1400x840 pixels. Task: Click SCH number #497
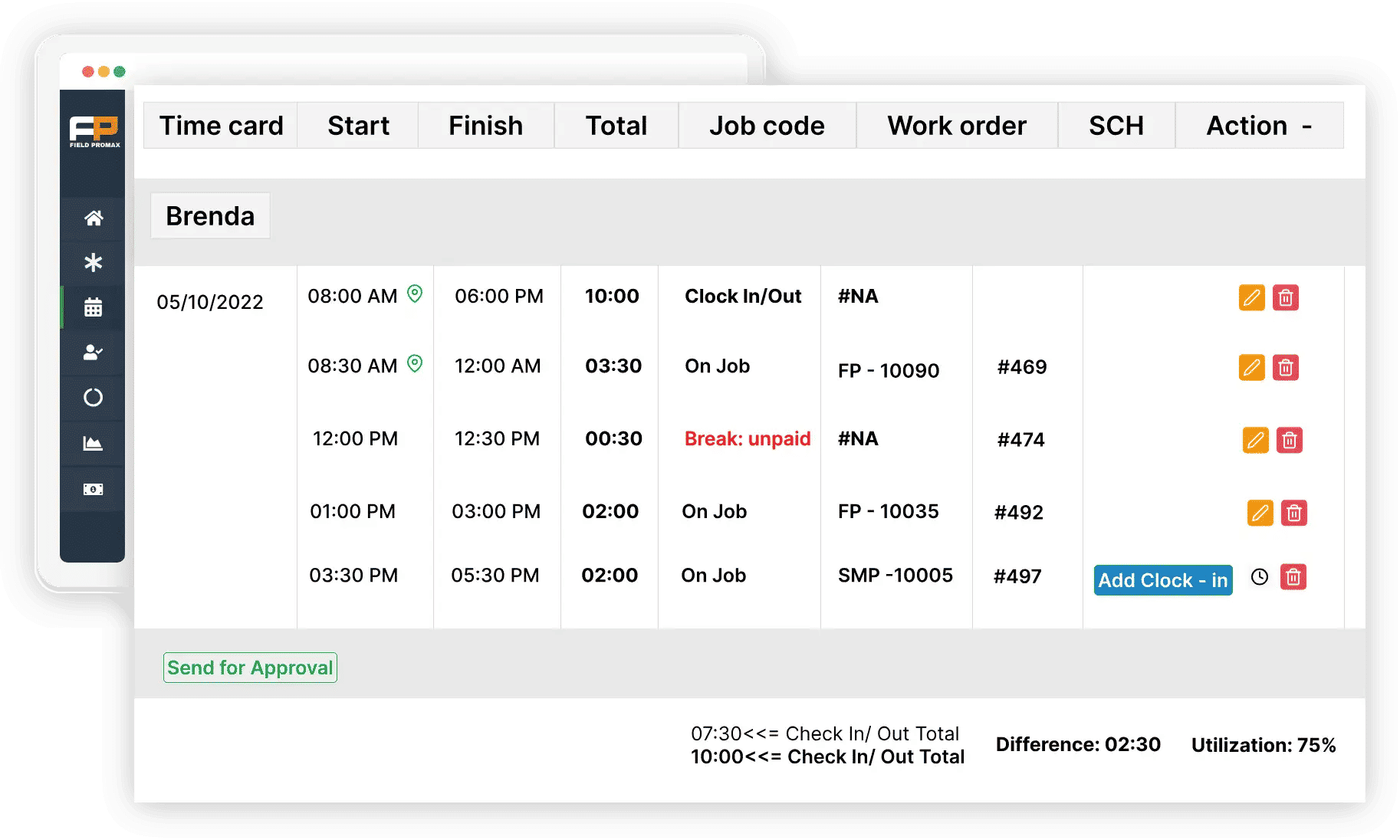(x=1017, y=576)
